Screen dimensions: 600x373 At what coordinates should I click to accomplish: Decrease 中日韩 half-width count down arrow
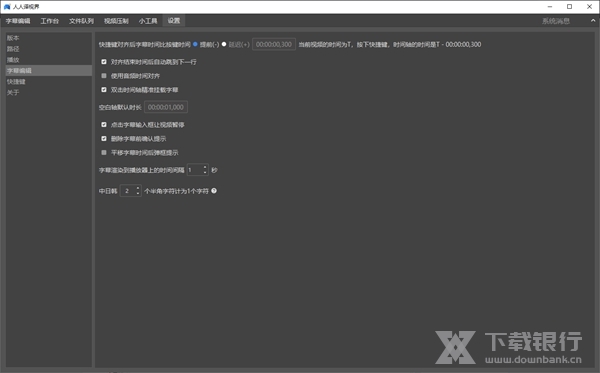(138, 193)
